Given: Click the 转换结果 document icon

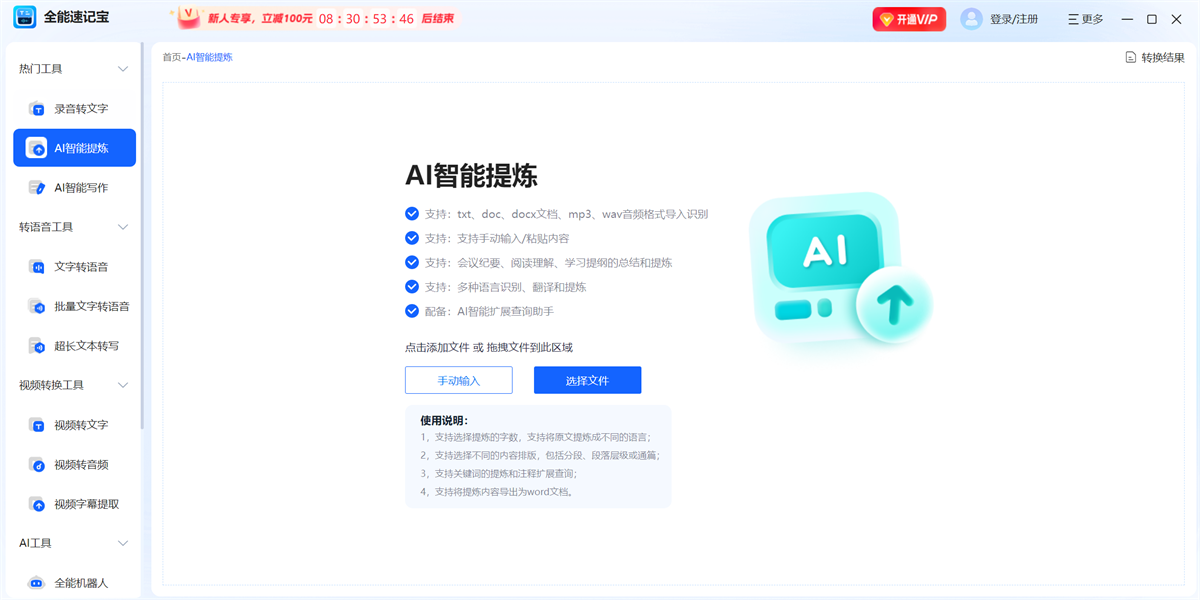Looking at the screenshot, I should (x=1131, y=57).
